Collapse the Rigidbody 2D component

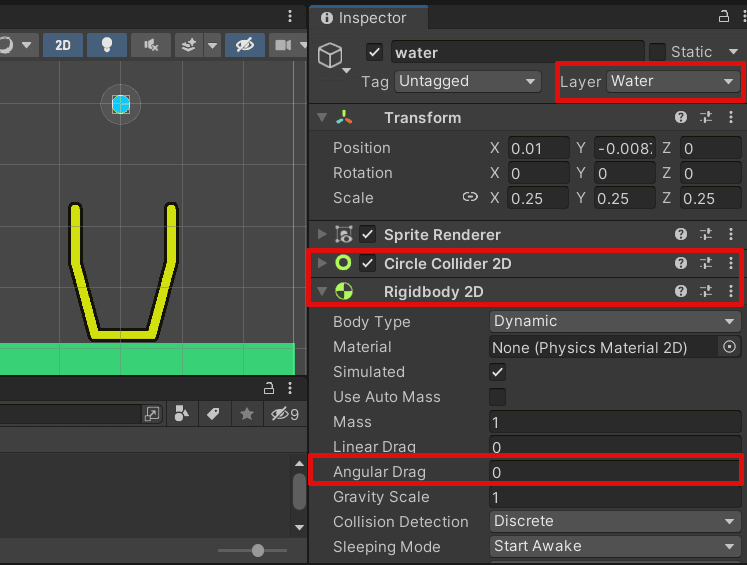(x=322, y=291)
